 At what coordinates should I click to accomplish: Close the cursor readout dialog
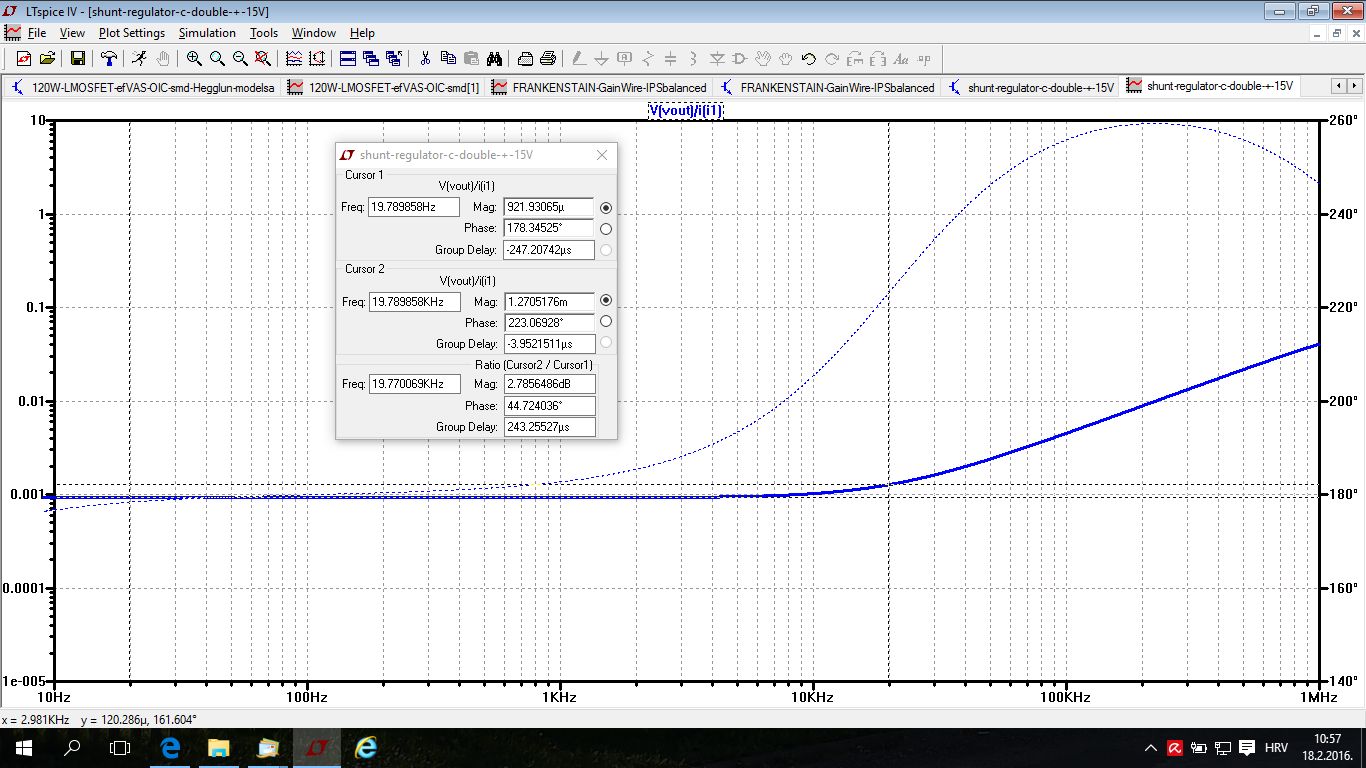[x=602, y=155]
